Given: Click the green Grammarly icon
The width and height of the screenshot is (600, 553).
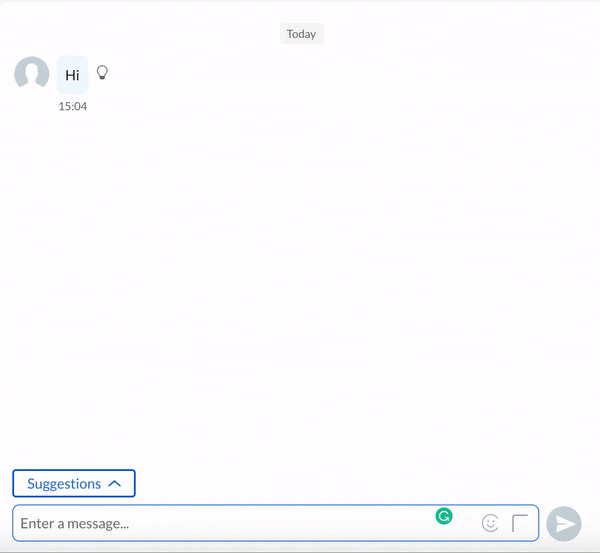Looking at the screenshot, I should [444, 516].
